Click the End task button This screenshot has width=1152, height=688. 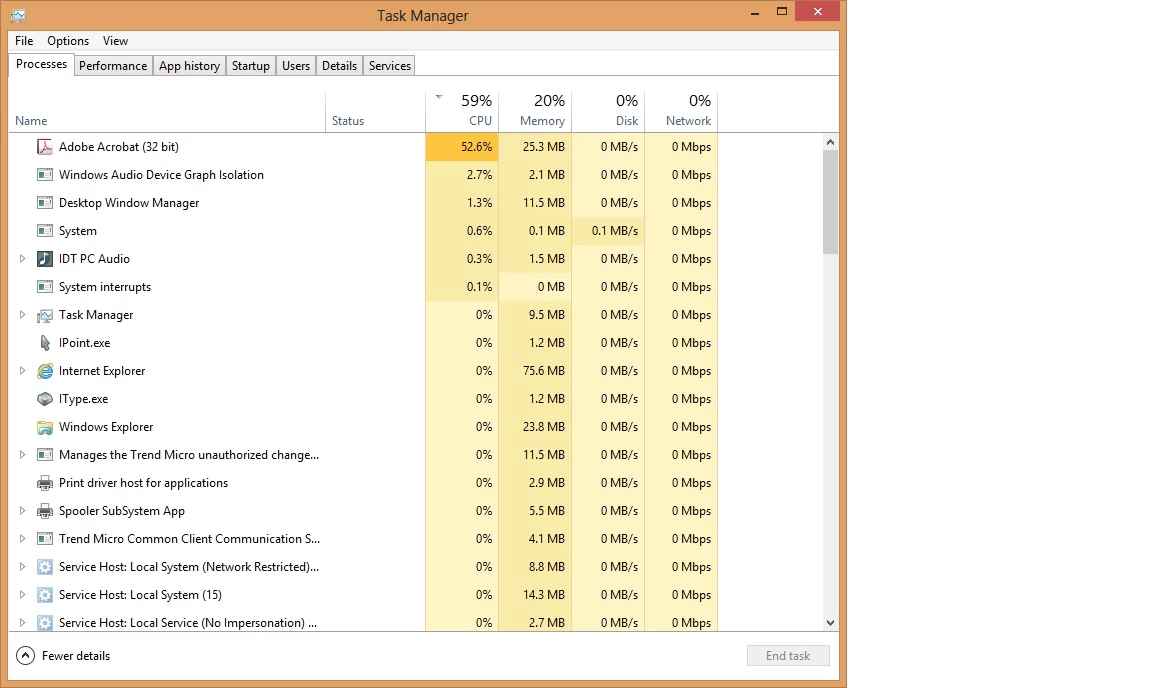788,656
